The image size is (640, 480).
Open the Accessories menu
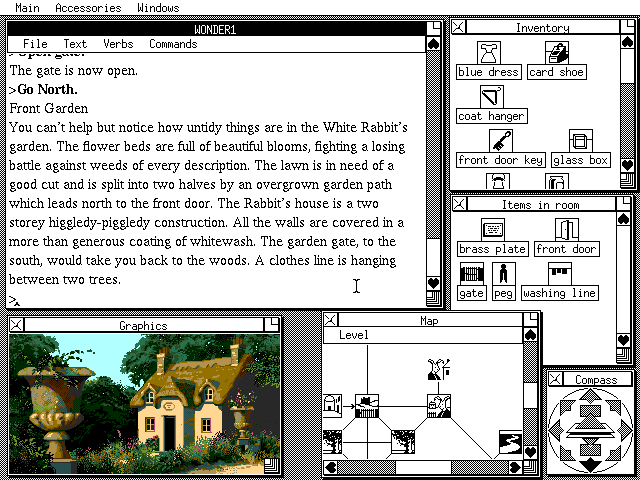click(x=88, y=8)
